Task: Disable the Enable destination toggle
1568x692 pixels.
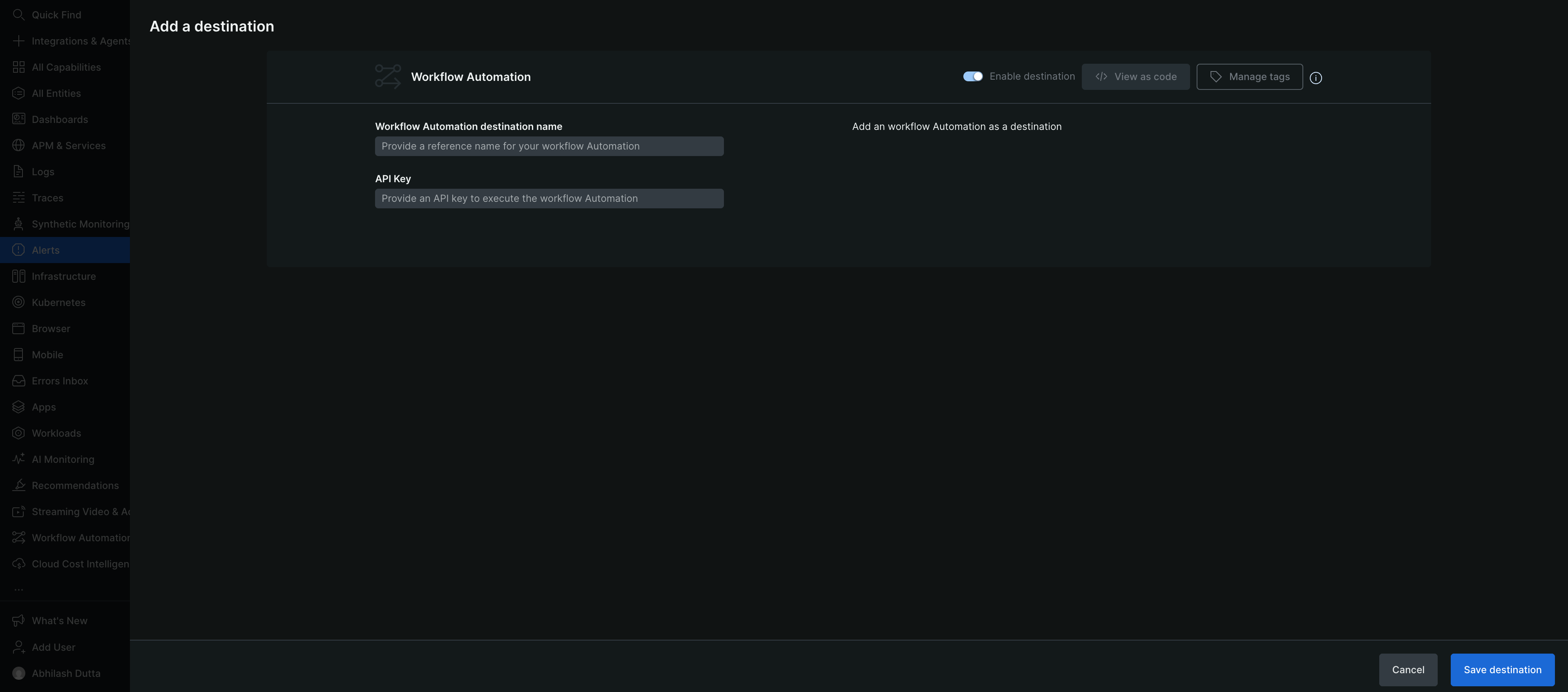Action: coord(973,76)
